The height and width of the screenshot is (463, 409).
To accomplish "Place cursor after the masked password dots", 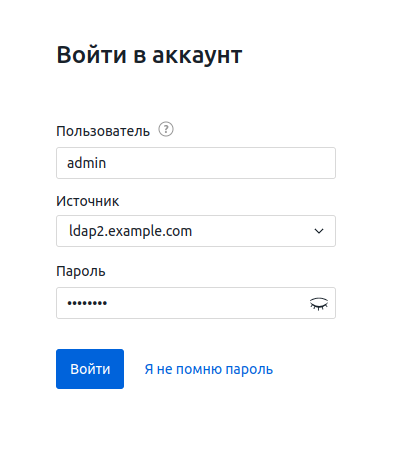I will tap(109, 303).
